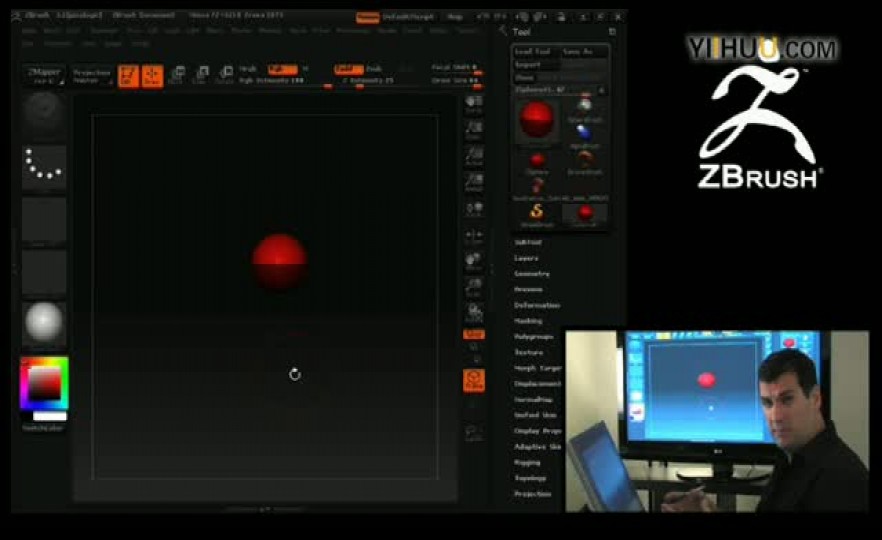Click Clone in Tool palette
882x540 pixels.
[524, 78]
